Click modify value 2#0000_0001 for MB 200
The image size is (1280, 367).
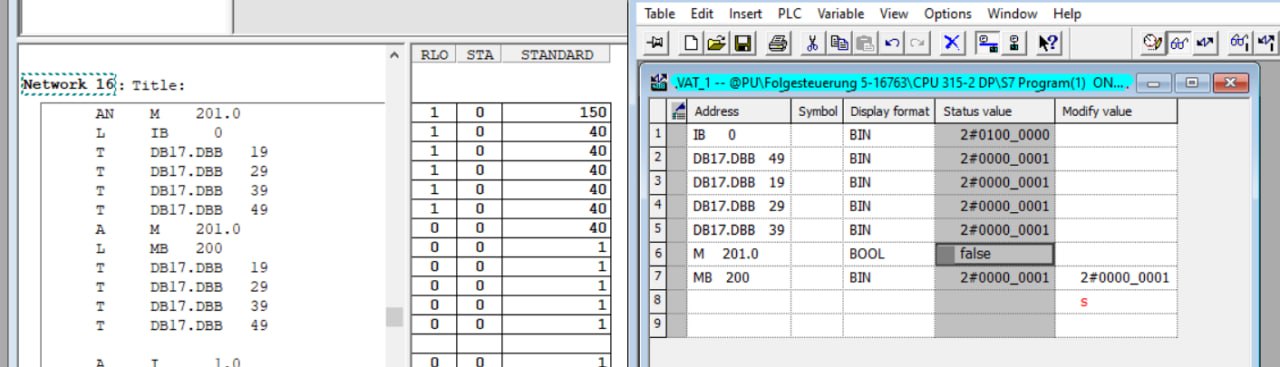(x=1116, y=278)
